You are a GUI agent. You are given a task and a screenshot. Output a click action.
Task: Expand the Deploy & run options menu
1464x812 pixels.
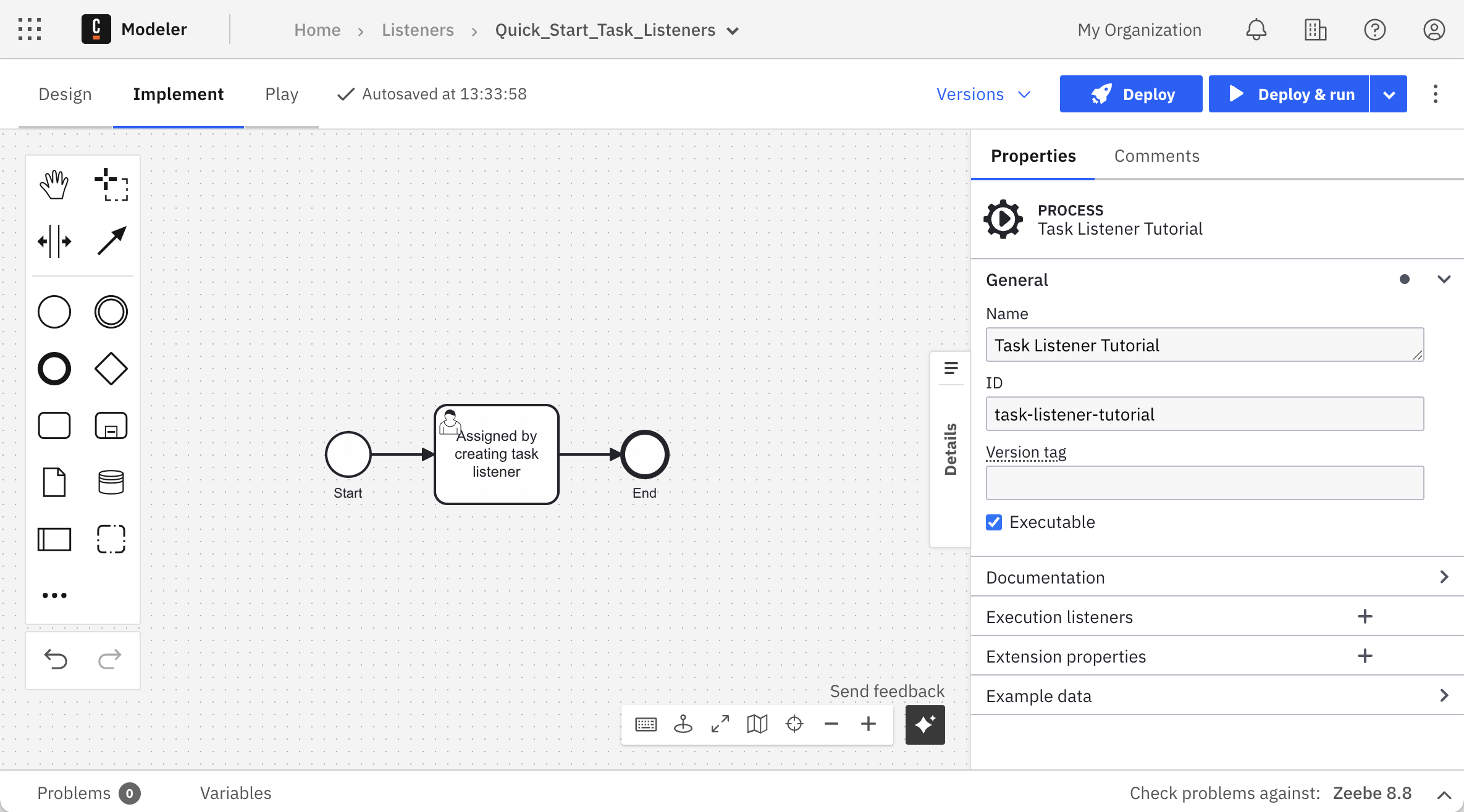pyautogui.click(x=1389, y=94)
